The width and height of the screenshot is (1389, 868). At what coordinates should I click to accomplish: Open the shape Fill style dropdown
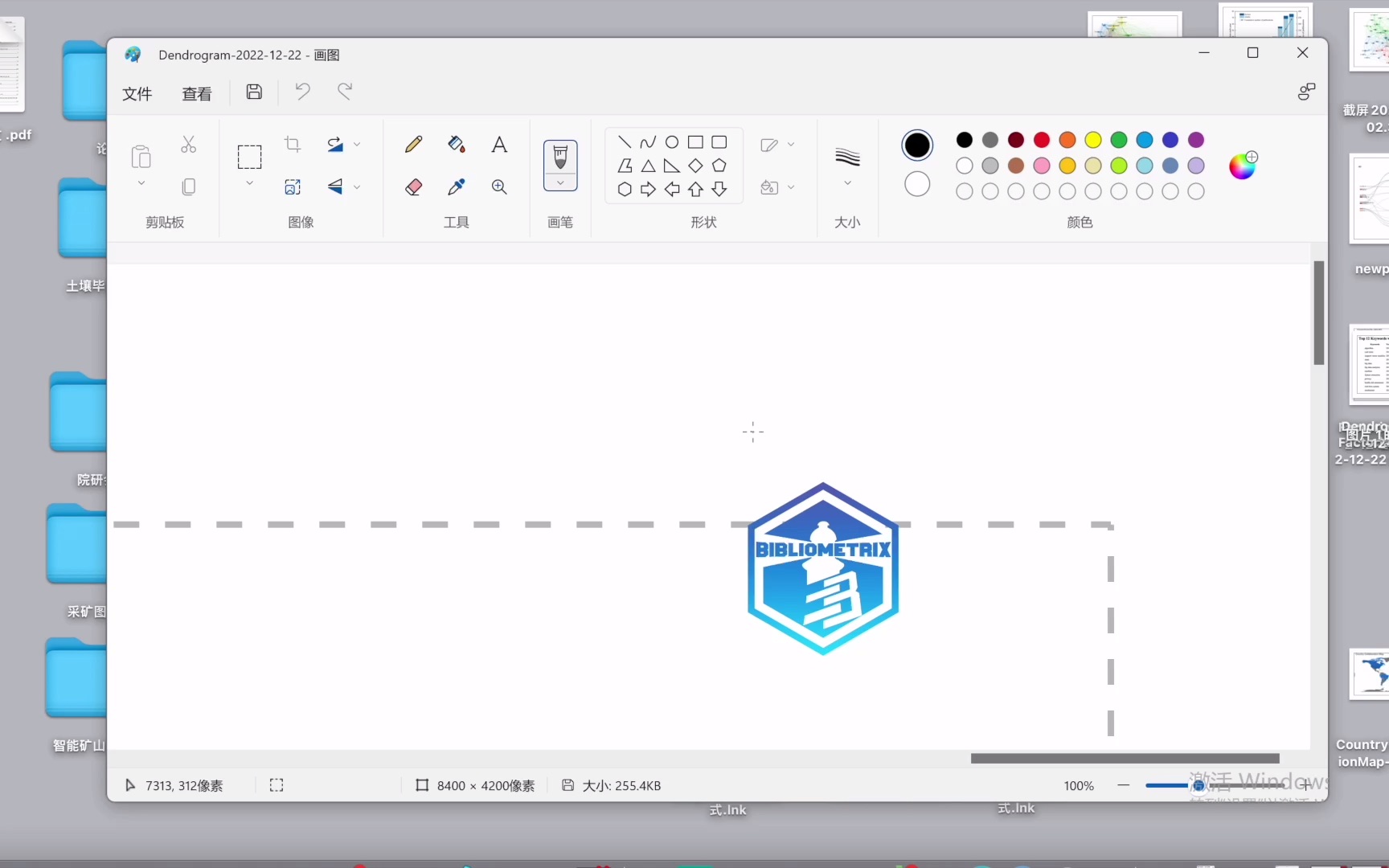[x=777, y=186]
